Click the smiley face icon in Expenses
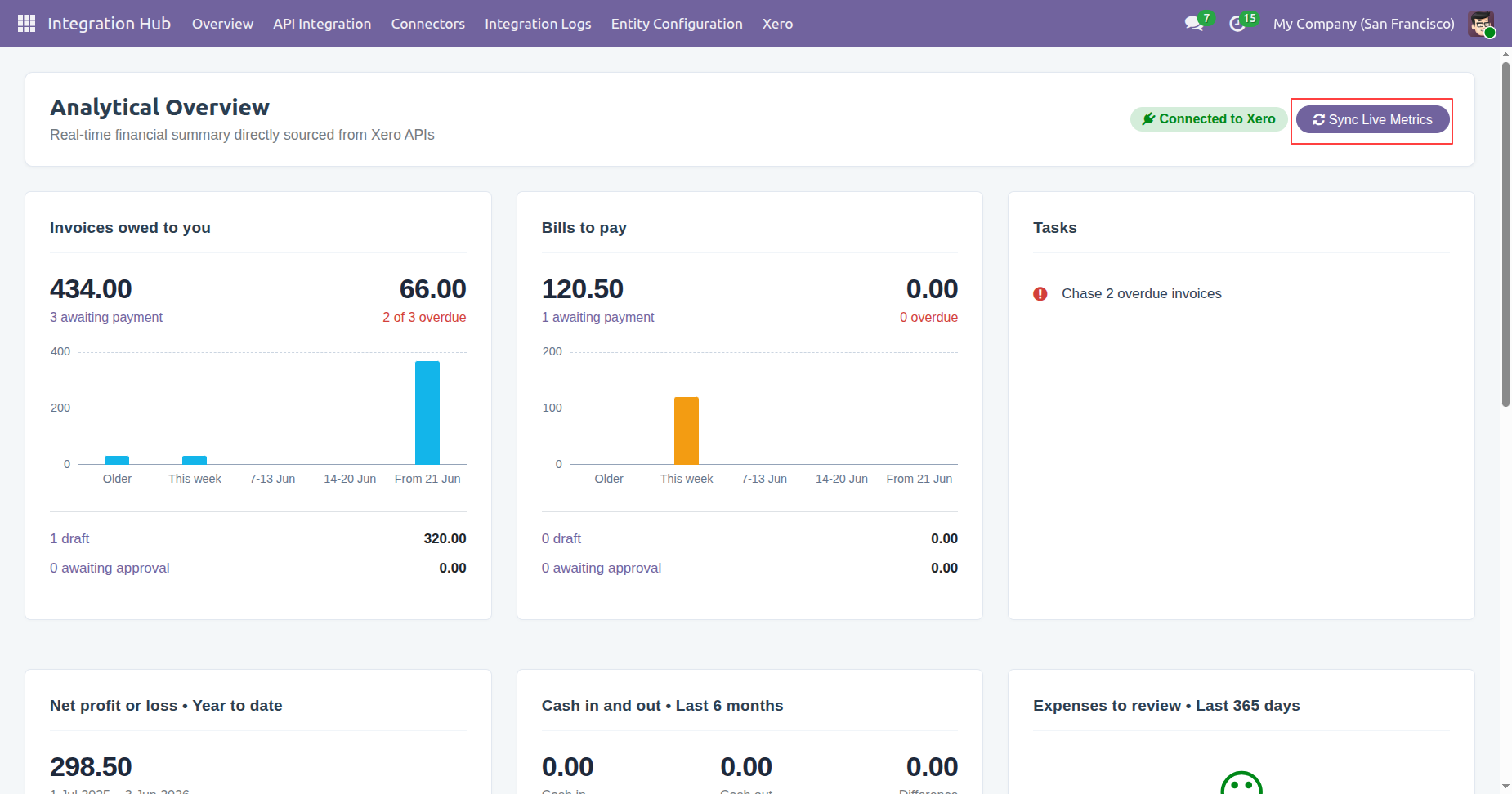1512x794 pixels. tap(1241, 783)
